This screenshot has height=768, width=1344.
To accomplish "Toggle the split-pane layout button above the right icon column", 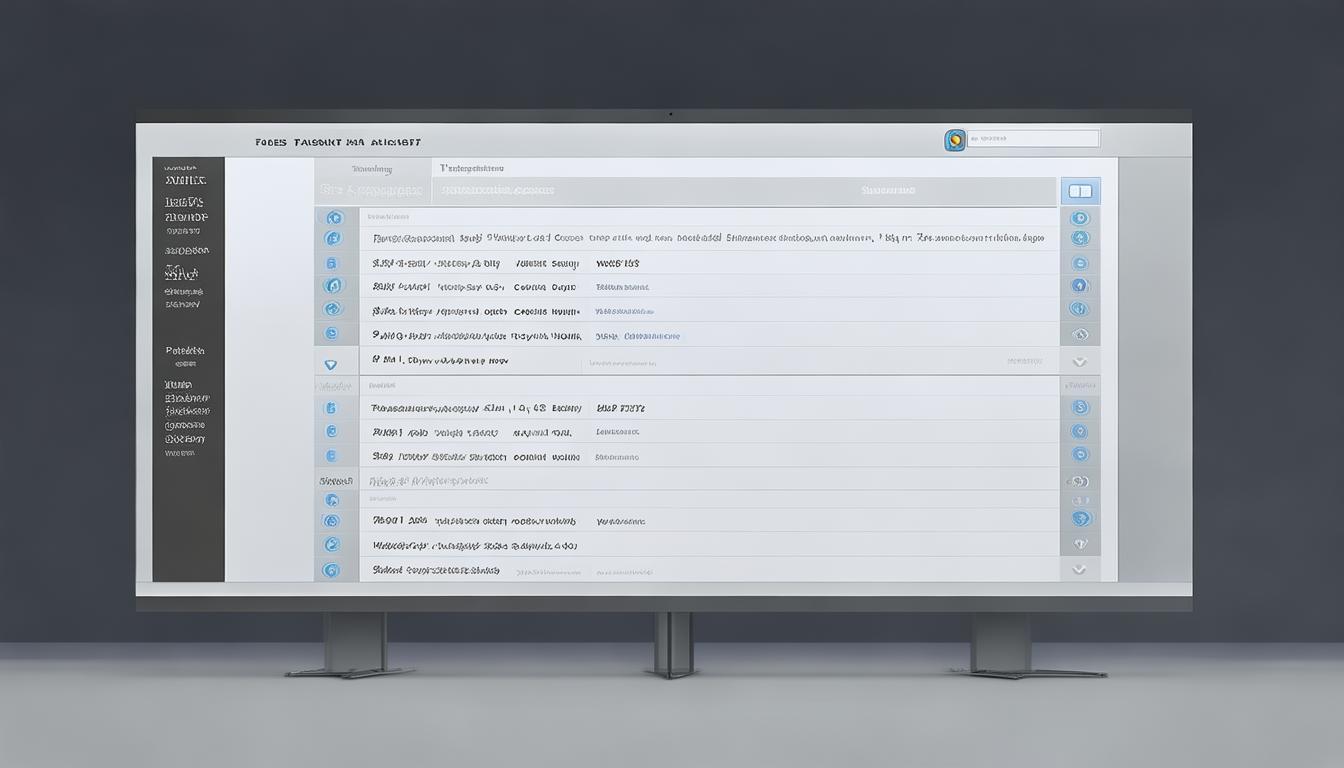I will tap(1080, 191).
